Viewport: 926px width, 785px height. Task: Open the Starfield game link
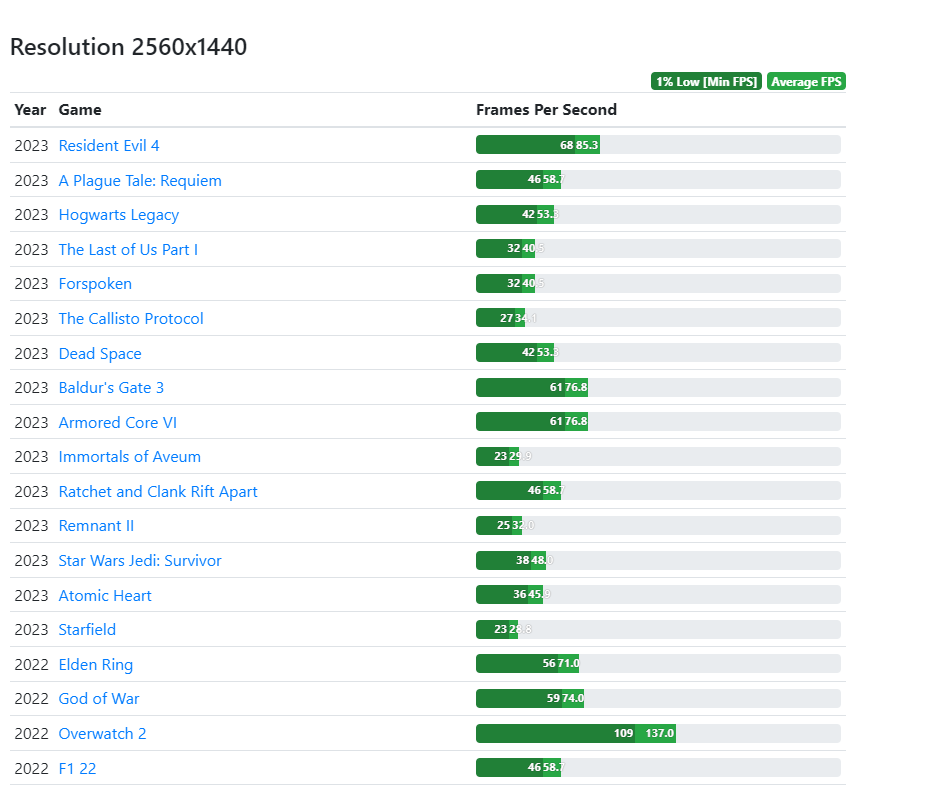tap(87, 630)
